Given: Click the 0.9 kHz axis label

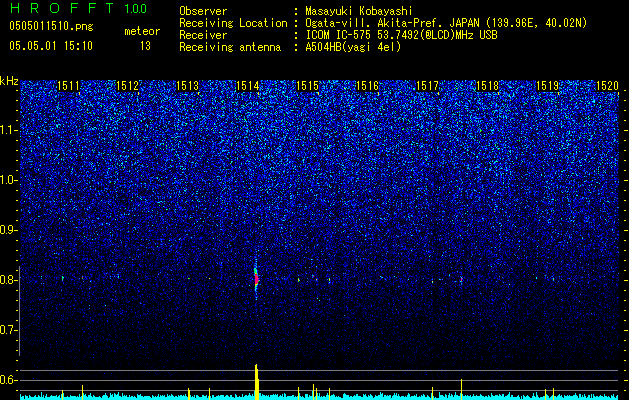Looking at the screenshot, I should click(x=9, y=230).
